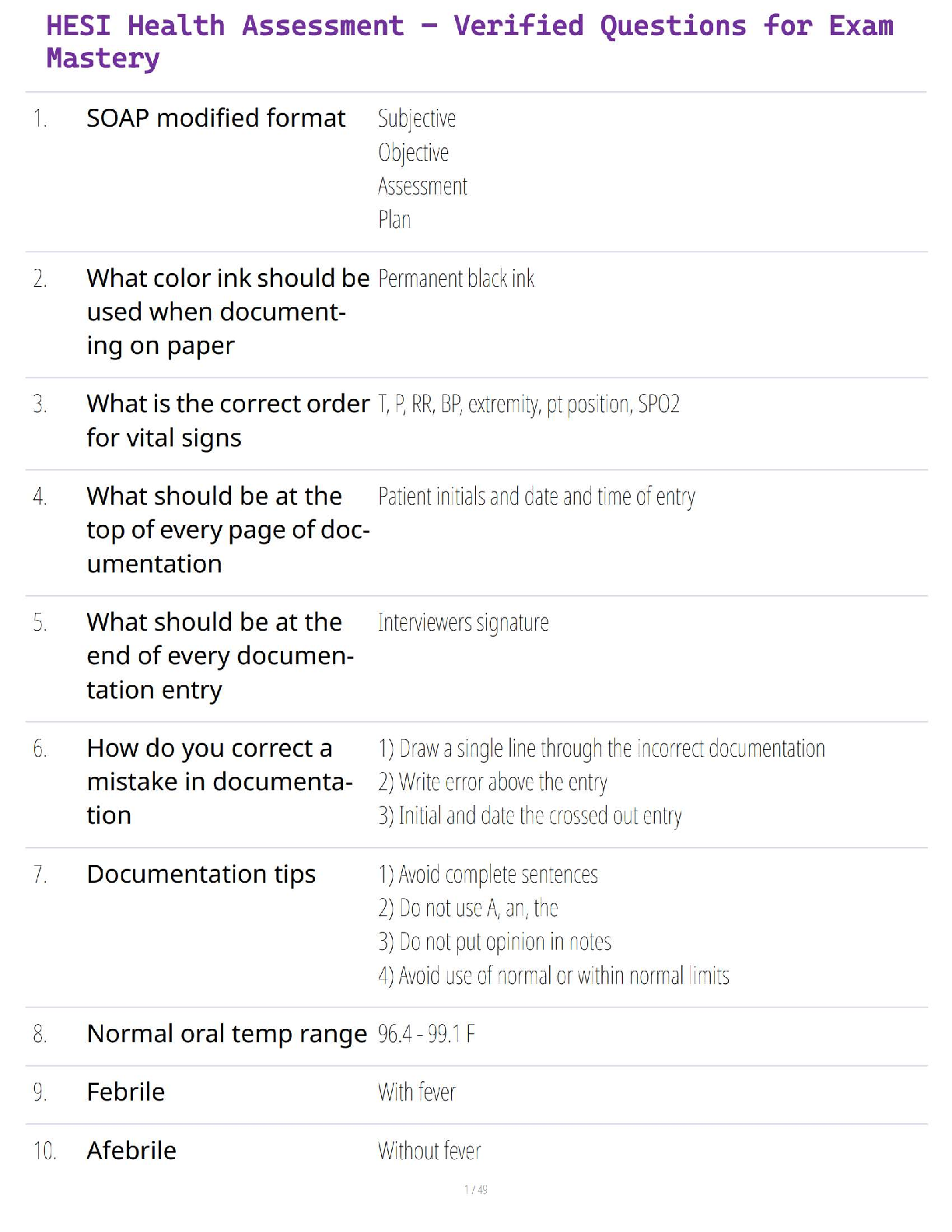
Task: Click the "Avoid complete sentences" tip
Action: (488, 875)
